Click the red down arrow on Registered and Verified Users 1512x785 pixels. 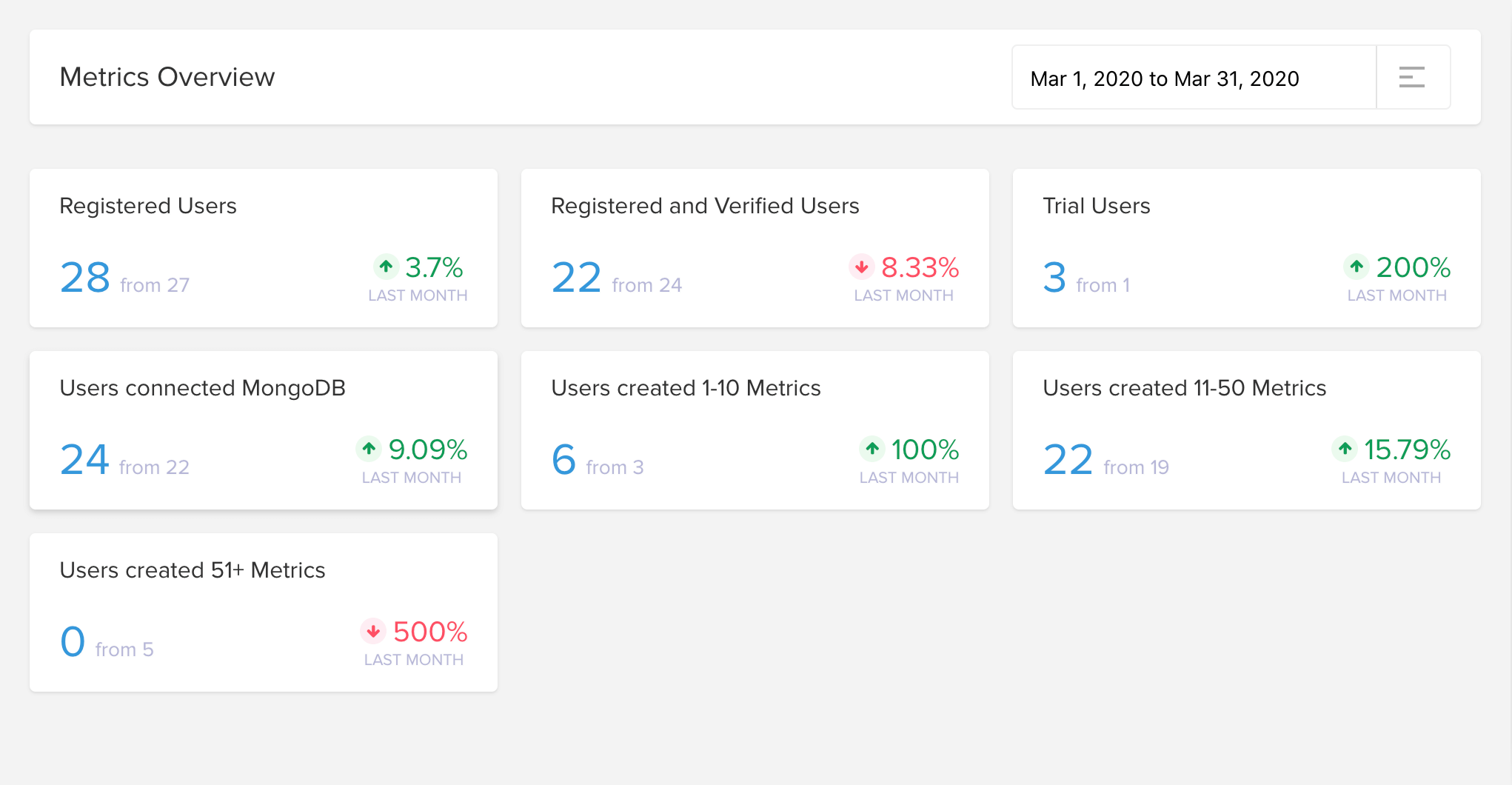[861, 266]
